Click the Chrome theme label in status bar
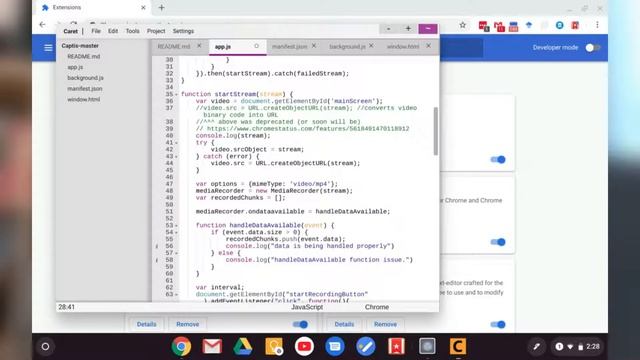 [x=377, y=307]
